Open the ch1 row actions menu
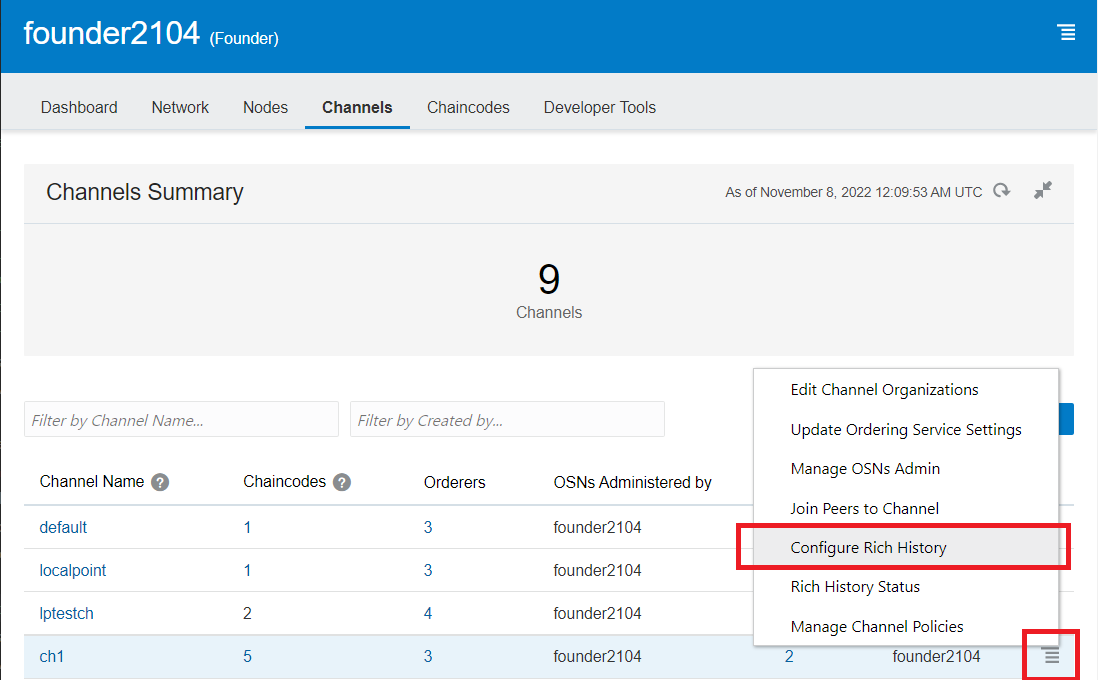This screenshot has width=1098, height=680. click(x=1050, y=656)
